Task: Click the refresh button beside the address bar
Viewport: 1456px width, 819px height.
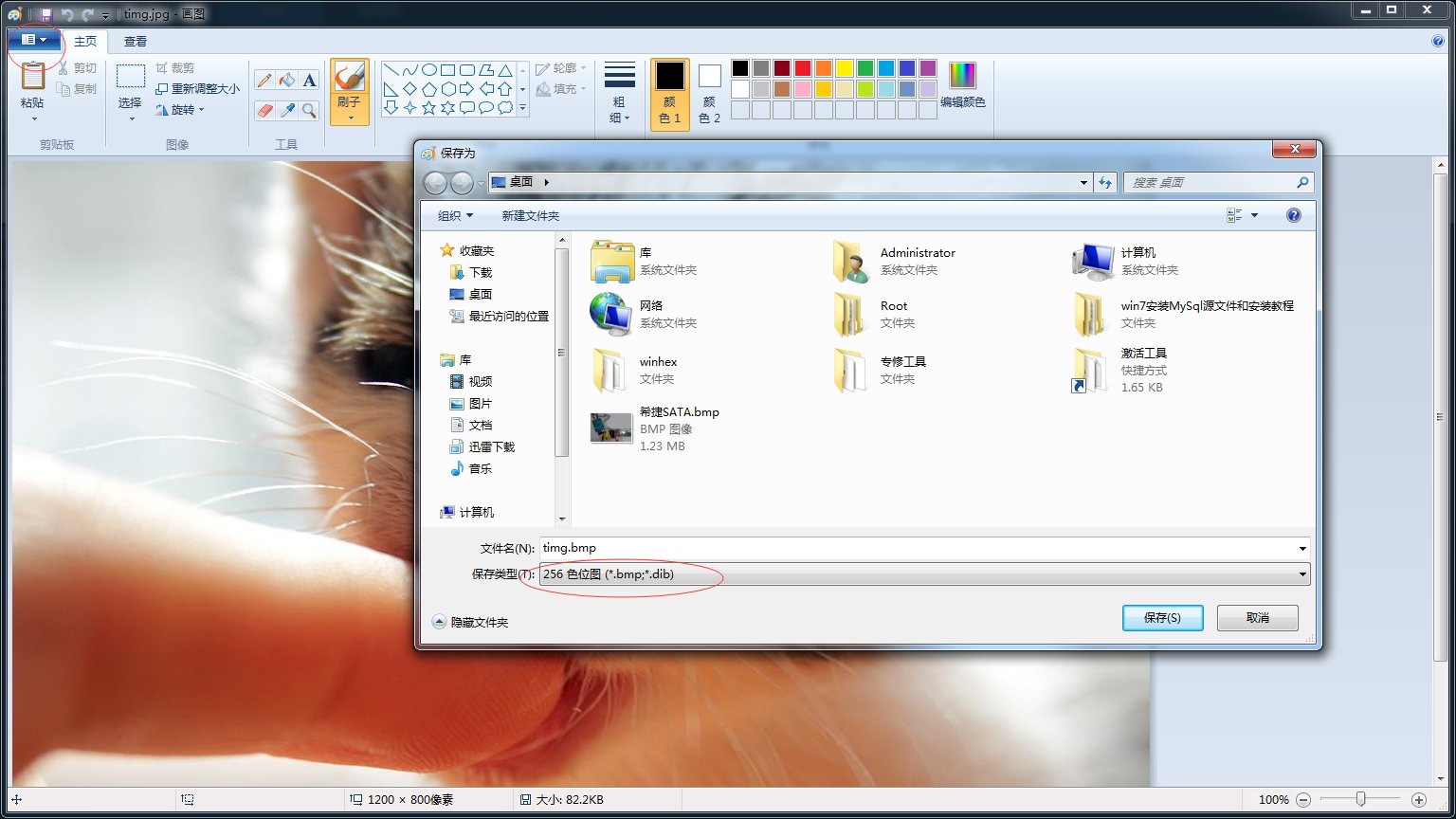Action: (x=1105, y=183)
